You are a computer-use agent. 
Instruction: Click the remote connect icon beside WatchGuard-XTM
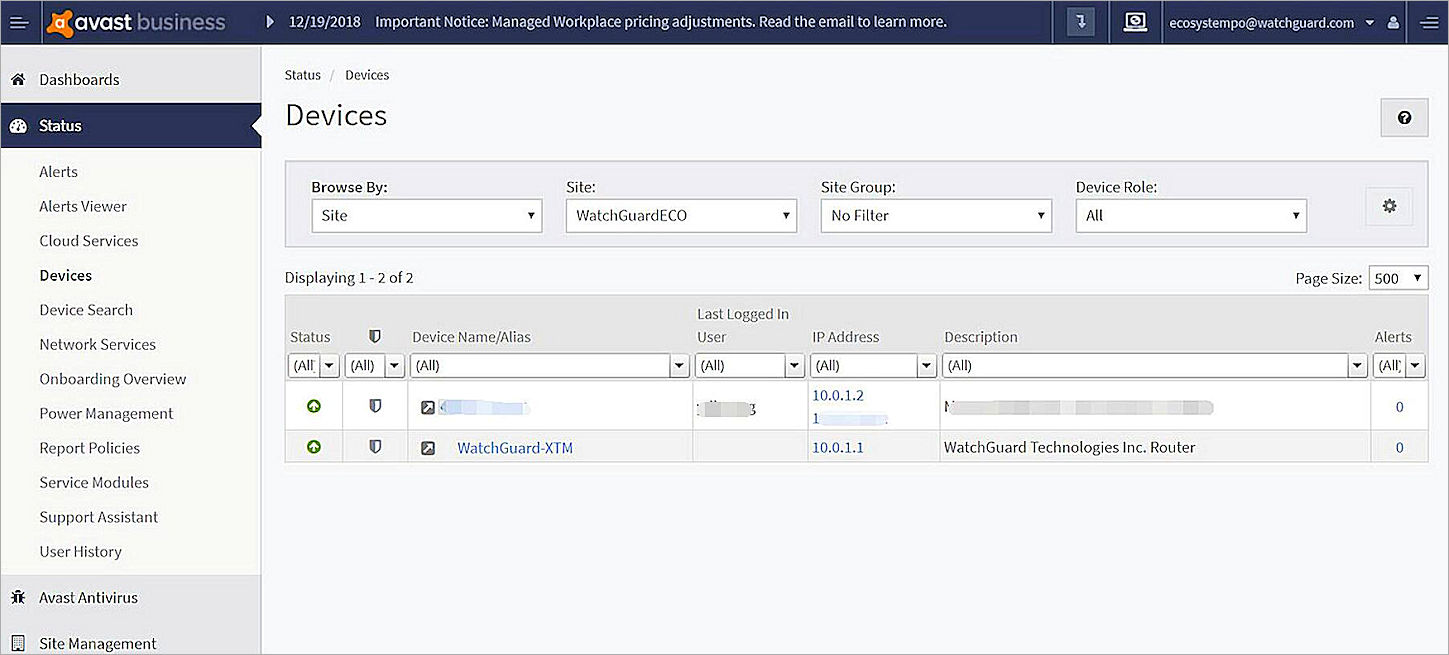point(428,447)
